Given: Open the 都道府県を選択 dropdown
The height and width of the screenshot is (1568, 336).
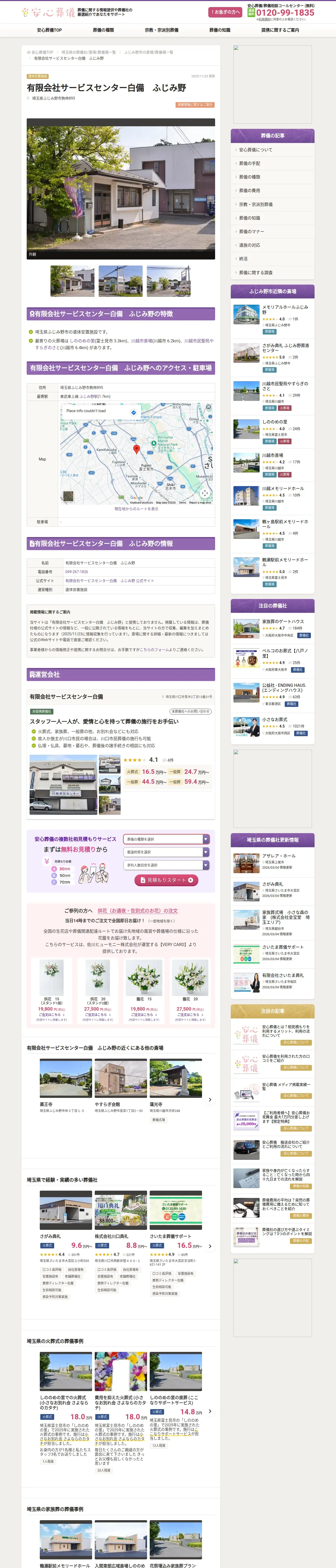Looking at the screenshot, I should [x=166, y=852].
